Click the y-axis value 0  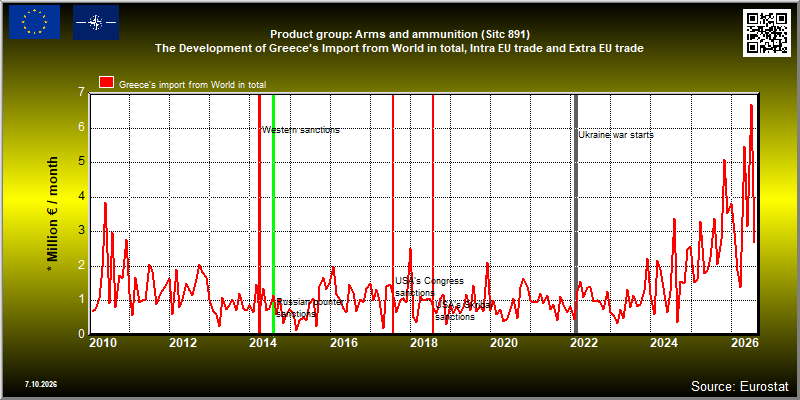pyautogui.click(x=81, y=334)
